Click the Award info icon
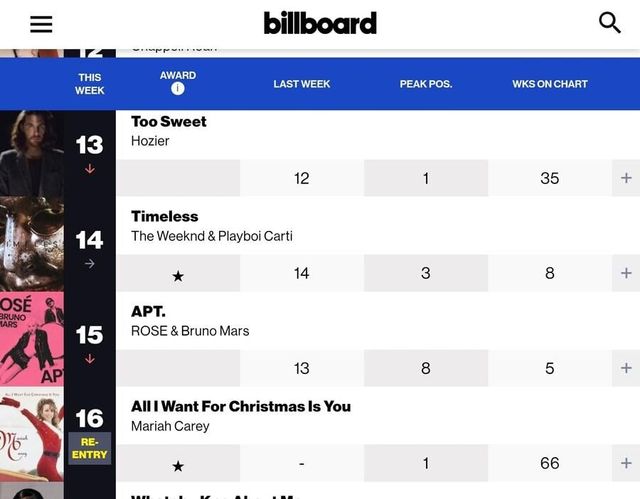 [x=178, y=89]
